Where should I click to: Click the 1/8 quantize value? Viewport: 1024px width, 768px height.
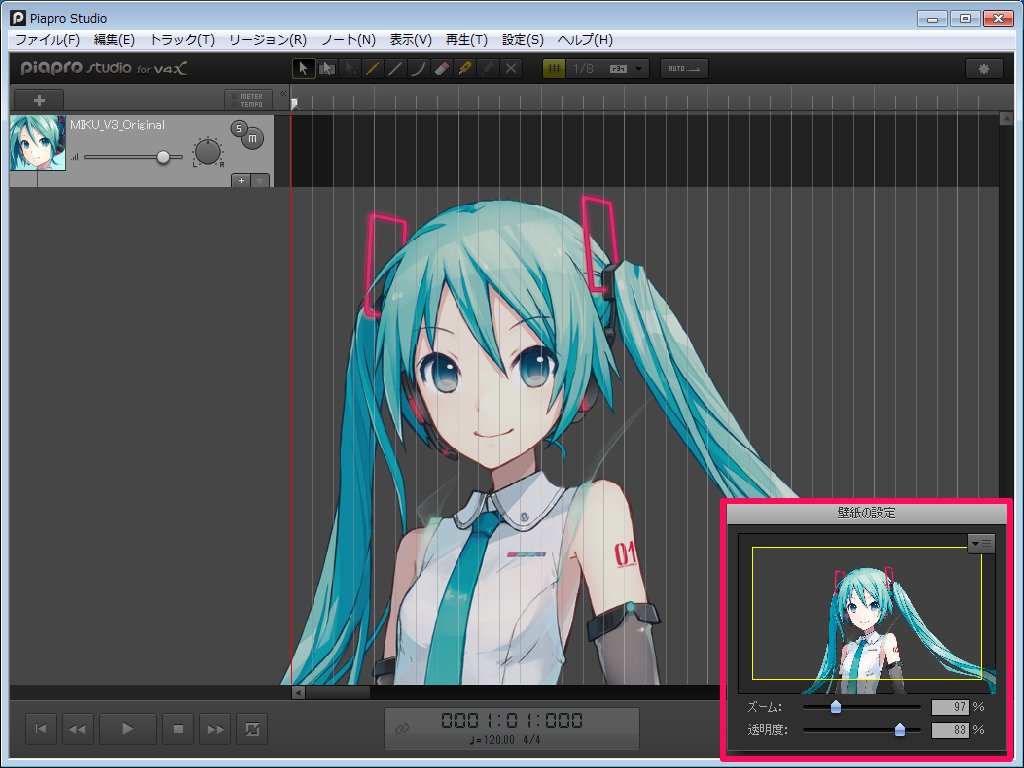[583, 69]
